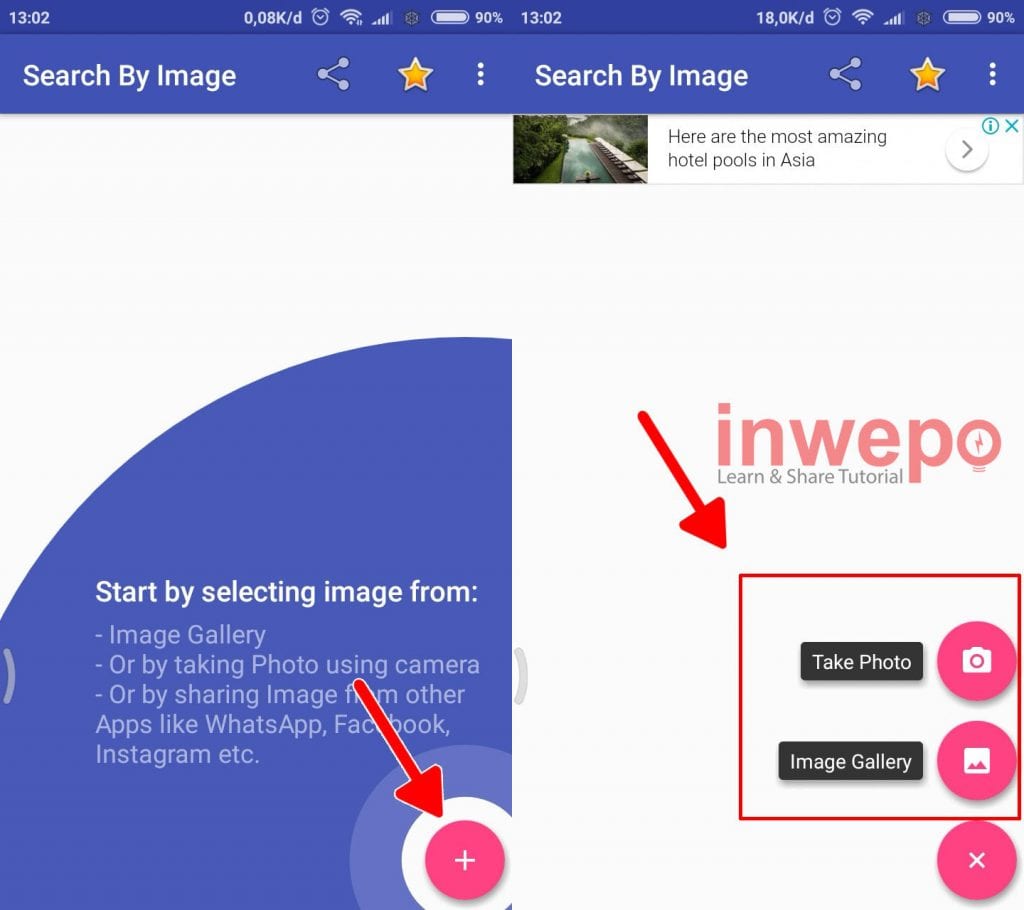The height and width of the screenshot is (910, 1024).
Task: Tap the share icon in left screen
Action: [334, 74]
